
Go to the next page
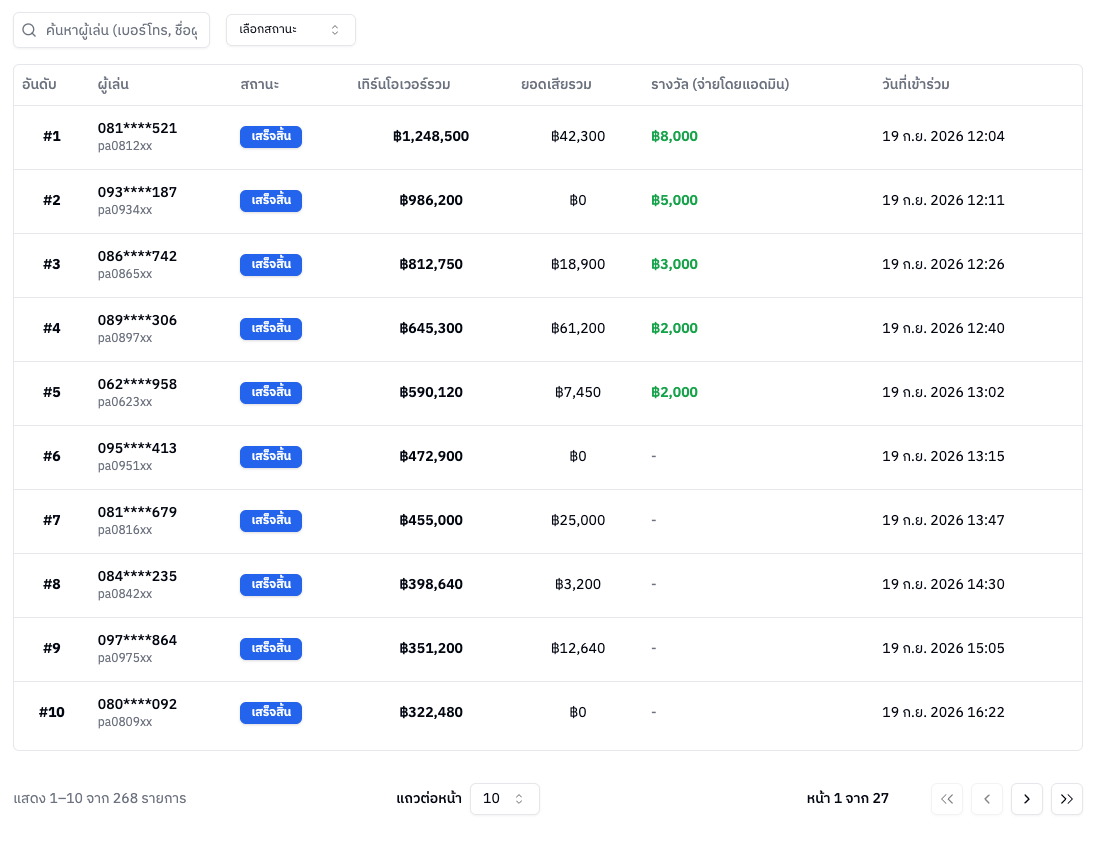[1027, 799]
